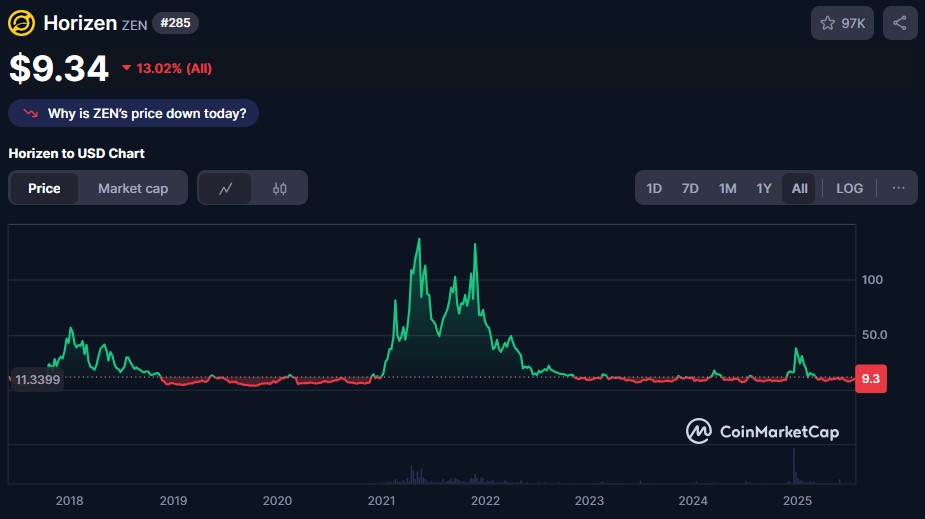Select the Market cap tab

[133, 188]
